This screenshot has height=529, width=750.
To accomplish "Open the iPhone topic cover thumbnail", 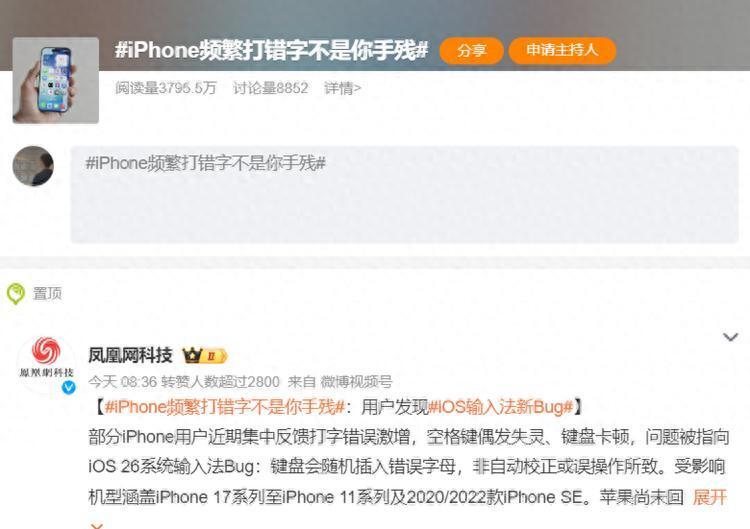I will tap(55, 80).
